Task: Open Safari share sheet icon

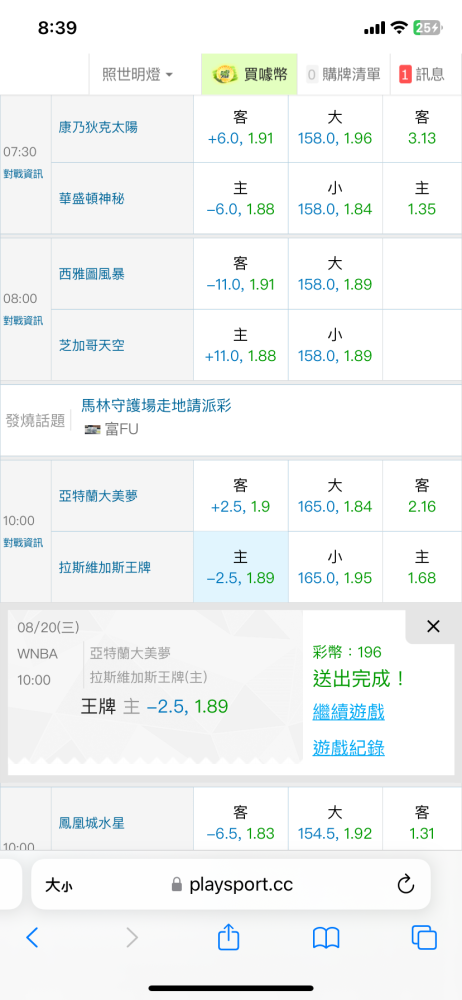Action: 228,937
